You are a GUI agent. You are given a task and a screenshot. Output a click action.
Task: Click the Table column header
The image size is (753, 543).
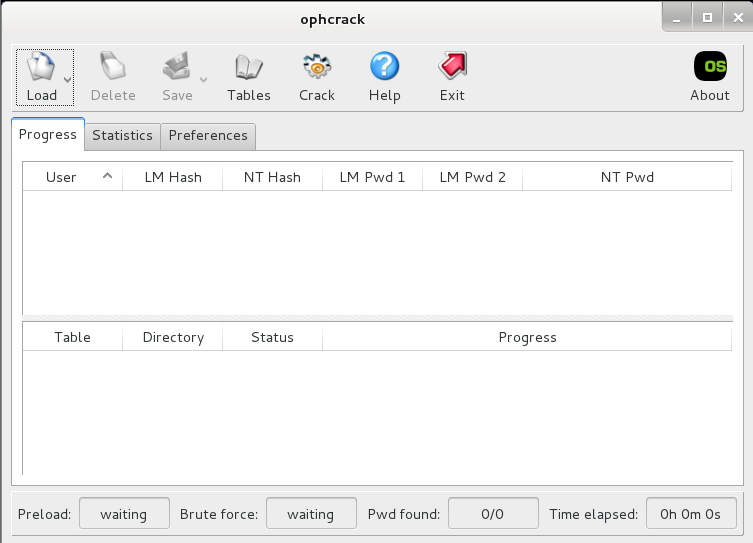click(72, 337)
